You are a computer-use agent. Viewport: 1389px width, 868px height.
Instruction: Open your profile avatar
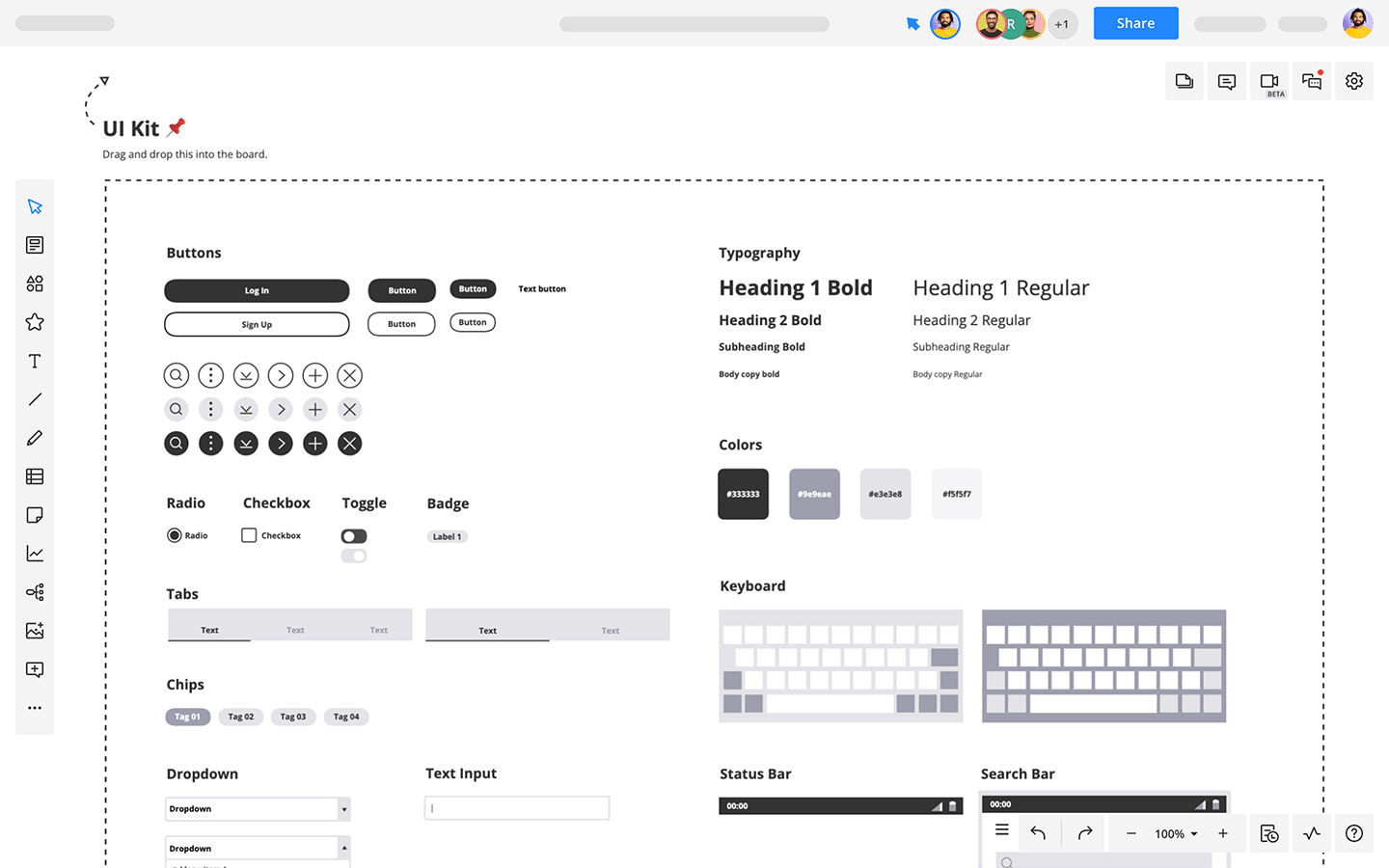(1358, 23)
